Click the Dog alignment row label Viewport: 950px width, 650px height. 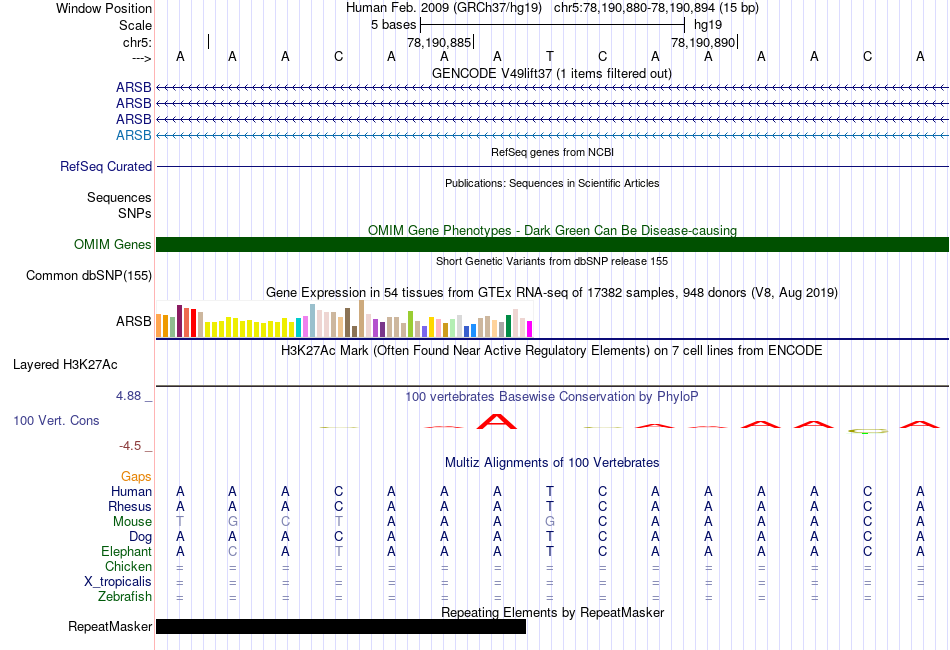(x=140, y=537)
